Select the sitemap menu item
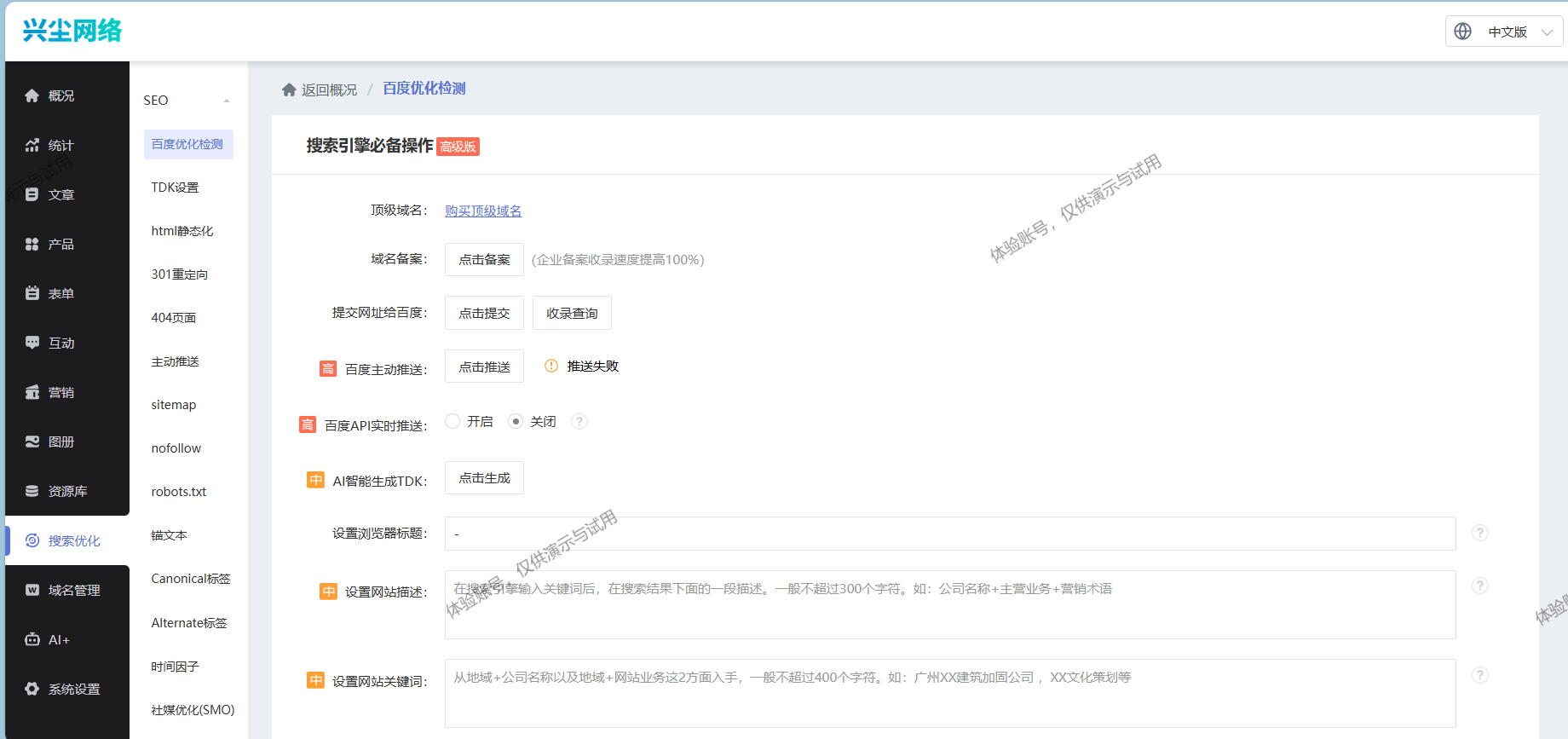The height and width of the screenshot is (739, 1568). click(174, 405)
